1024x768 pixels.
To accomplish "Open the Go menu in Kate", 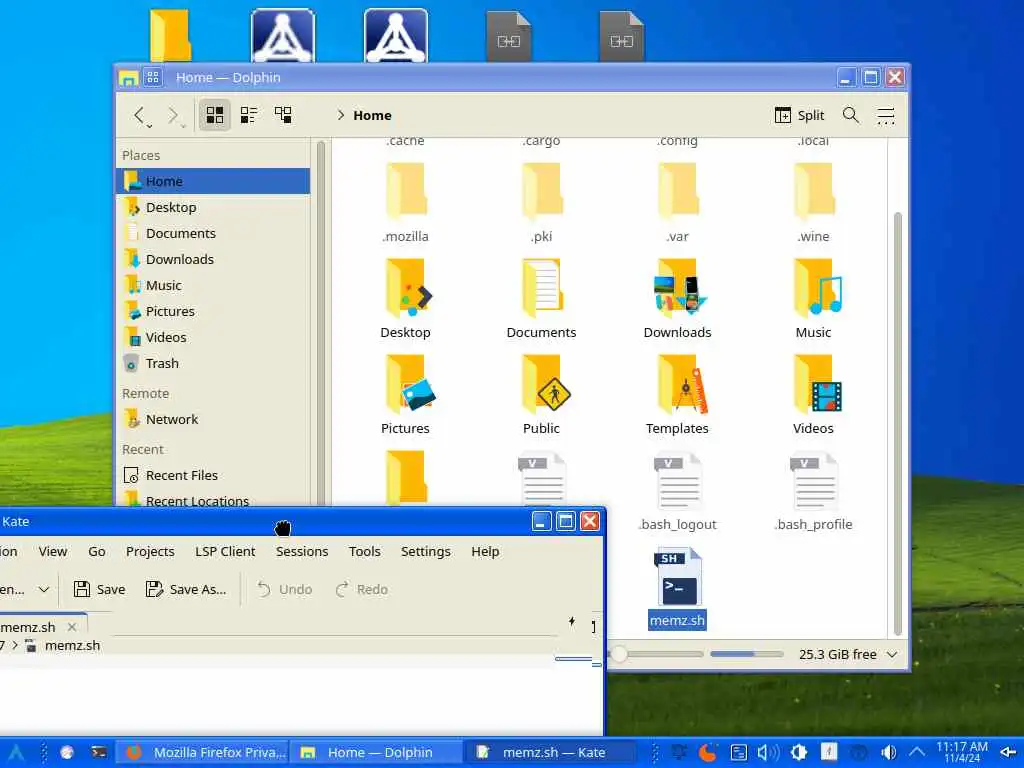I will [x=97, y=551].
